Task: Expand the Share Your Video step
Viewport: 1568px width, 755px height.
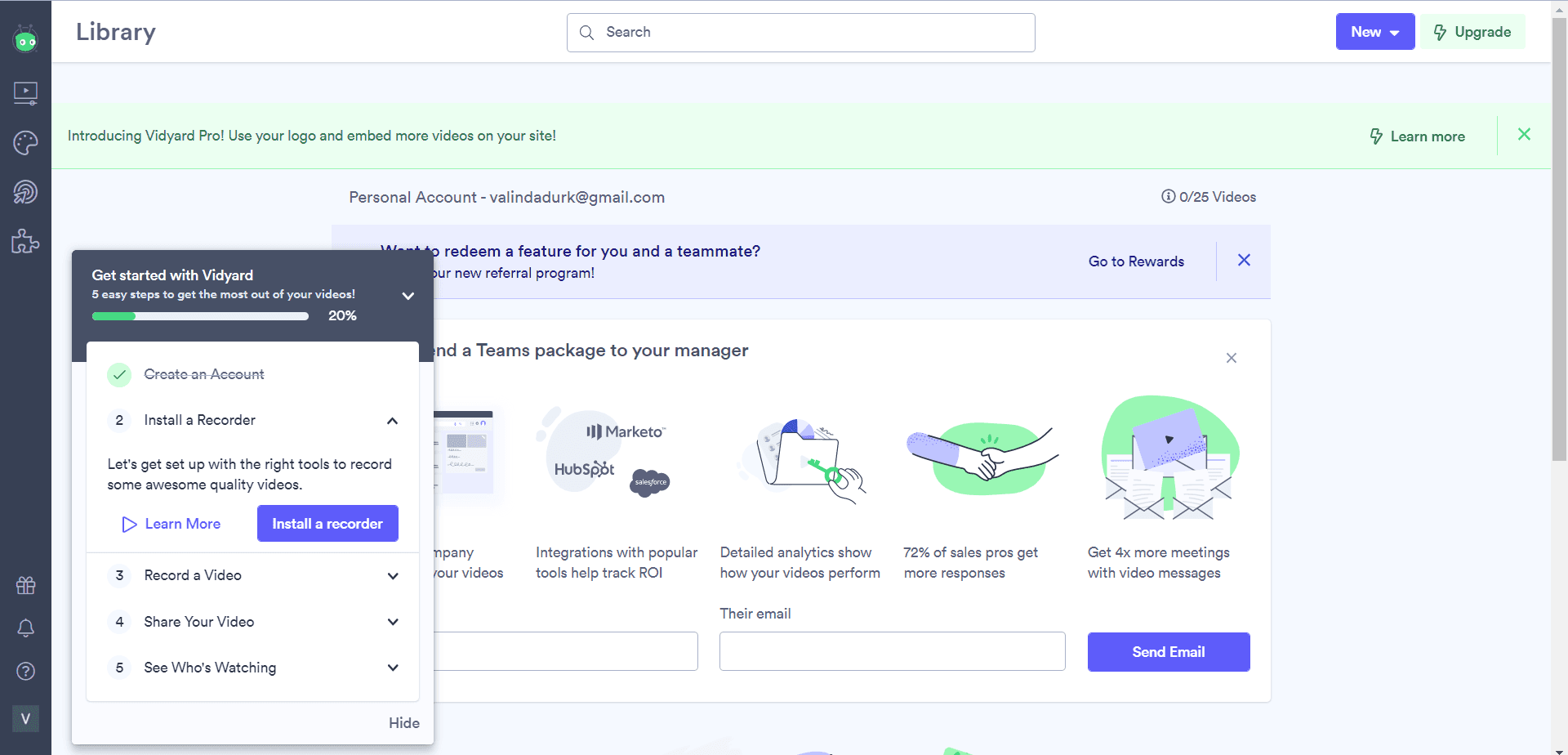Action: tap(393, 622)
